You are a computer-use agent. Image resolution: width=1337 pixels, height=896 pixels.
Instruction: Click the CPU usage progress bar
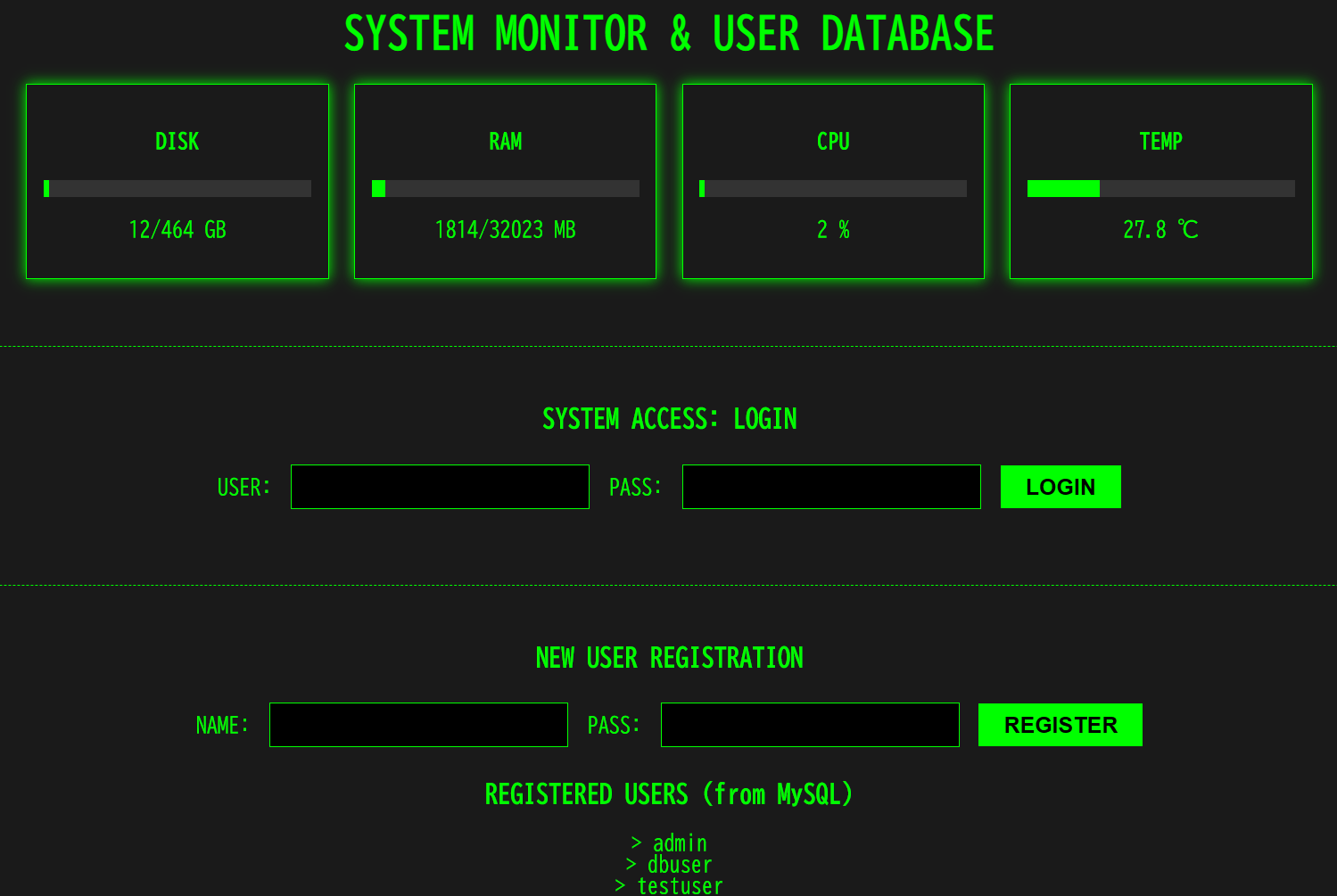coord(833,188)
